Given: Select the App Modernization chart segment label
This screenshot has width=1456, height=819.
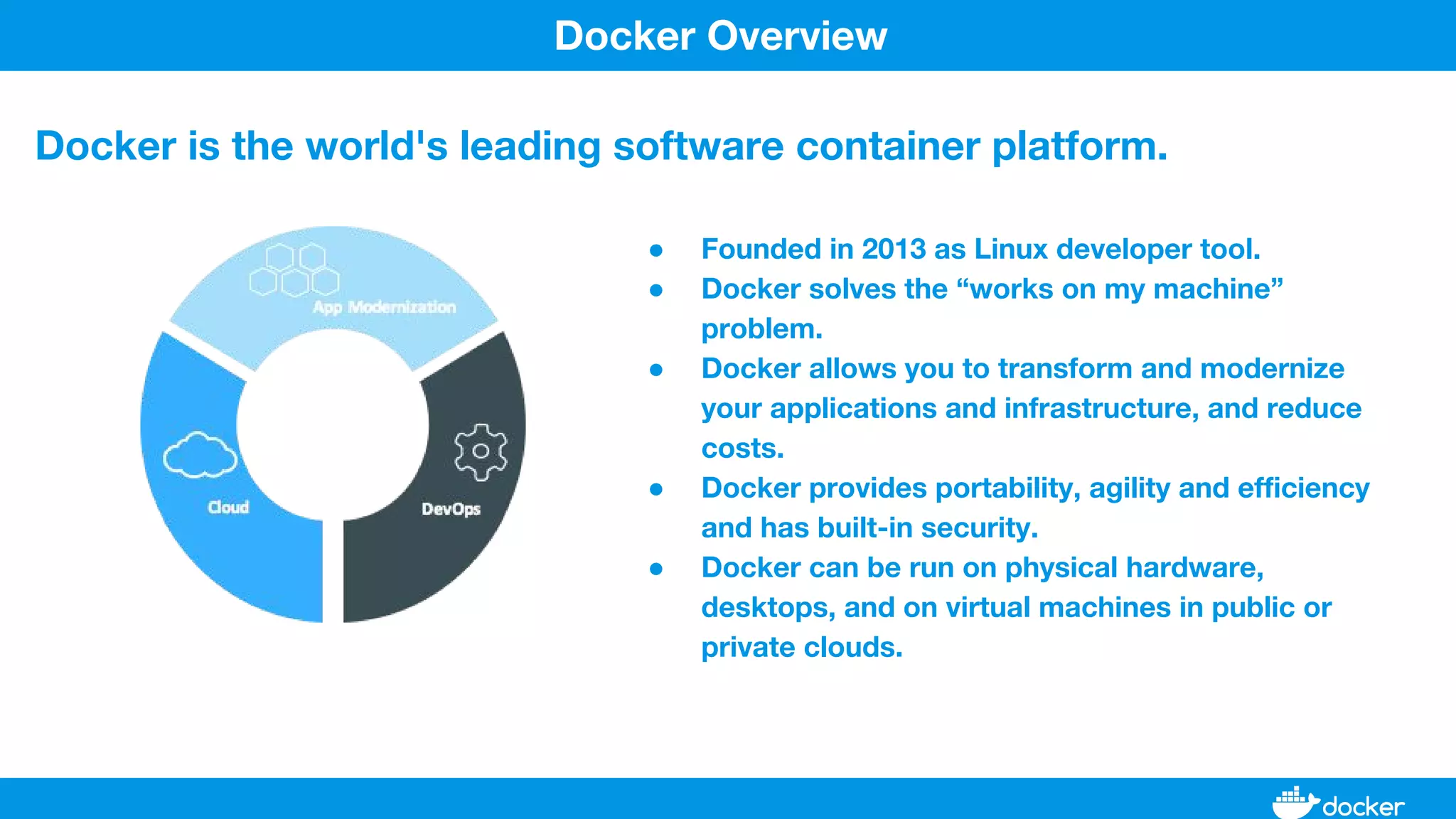Looking at the screenshot, I should coord(384,307).
